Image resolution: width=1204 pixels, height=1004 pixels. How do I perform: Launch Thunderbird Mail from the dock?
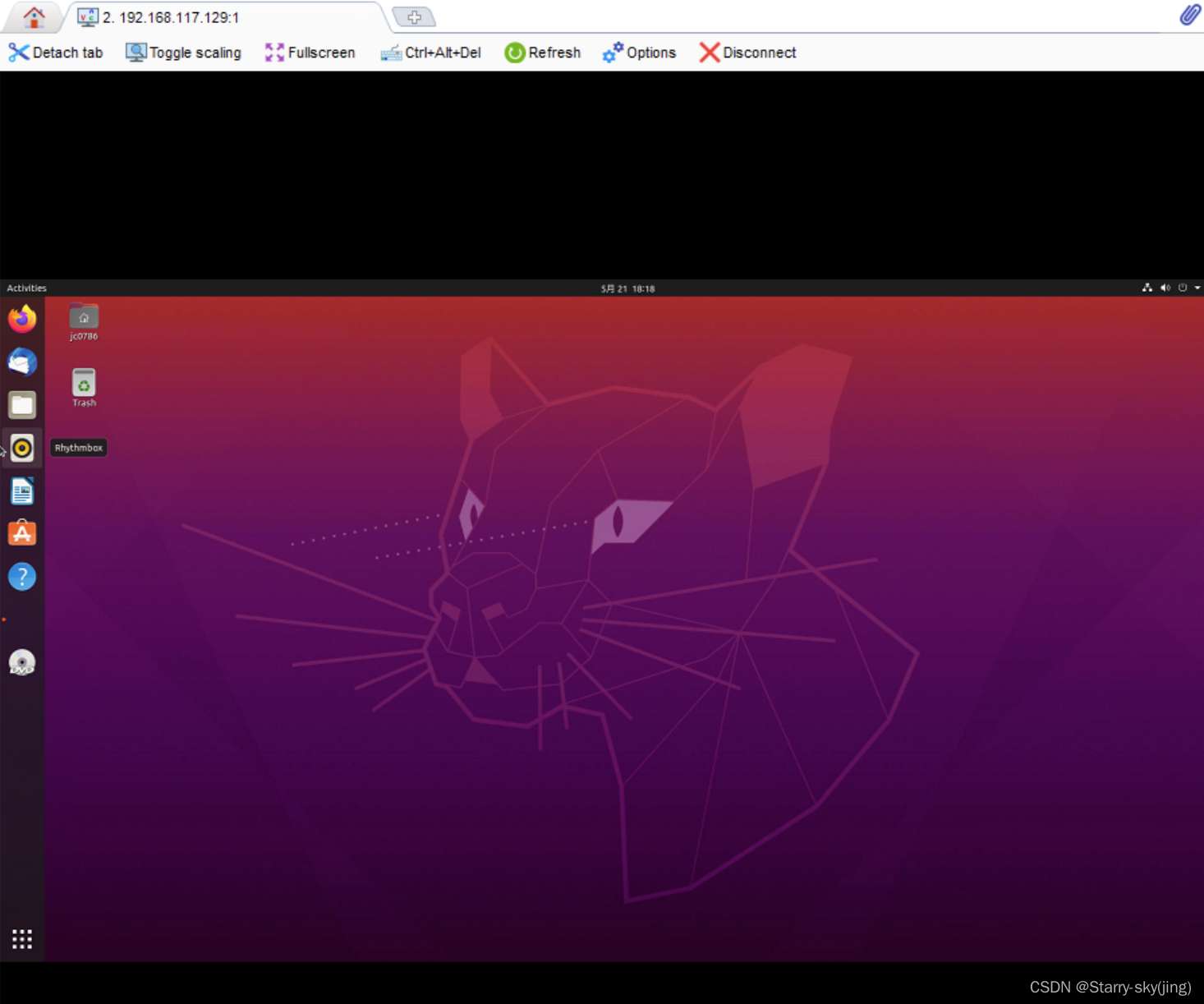click(x=22, y=362)
